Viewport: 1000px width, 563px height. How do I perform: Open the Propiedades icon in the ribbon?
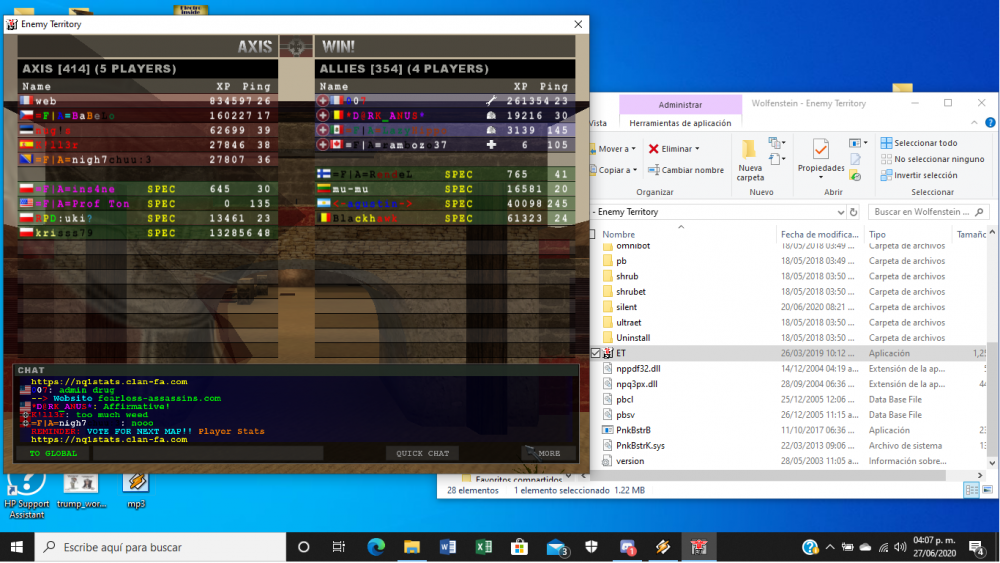pyautogui.click(x=820, y=149)
